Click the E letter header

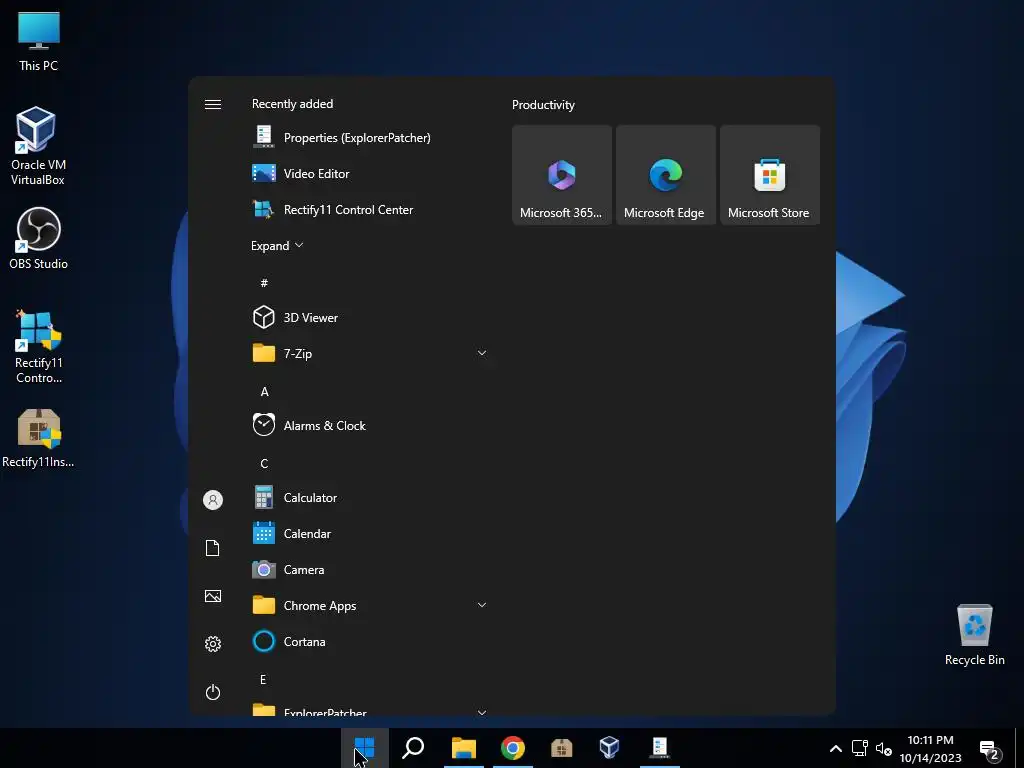[263, 680]
